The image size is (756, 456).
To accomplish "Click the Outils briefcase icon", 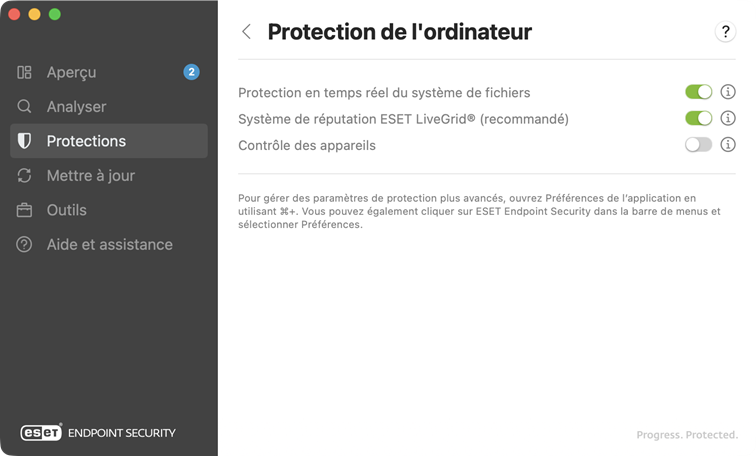I will (25, 210).
